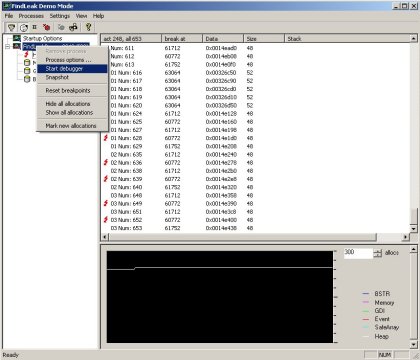Click the selected process icon in the tree

pyautogui.click(x=17, y=46)
